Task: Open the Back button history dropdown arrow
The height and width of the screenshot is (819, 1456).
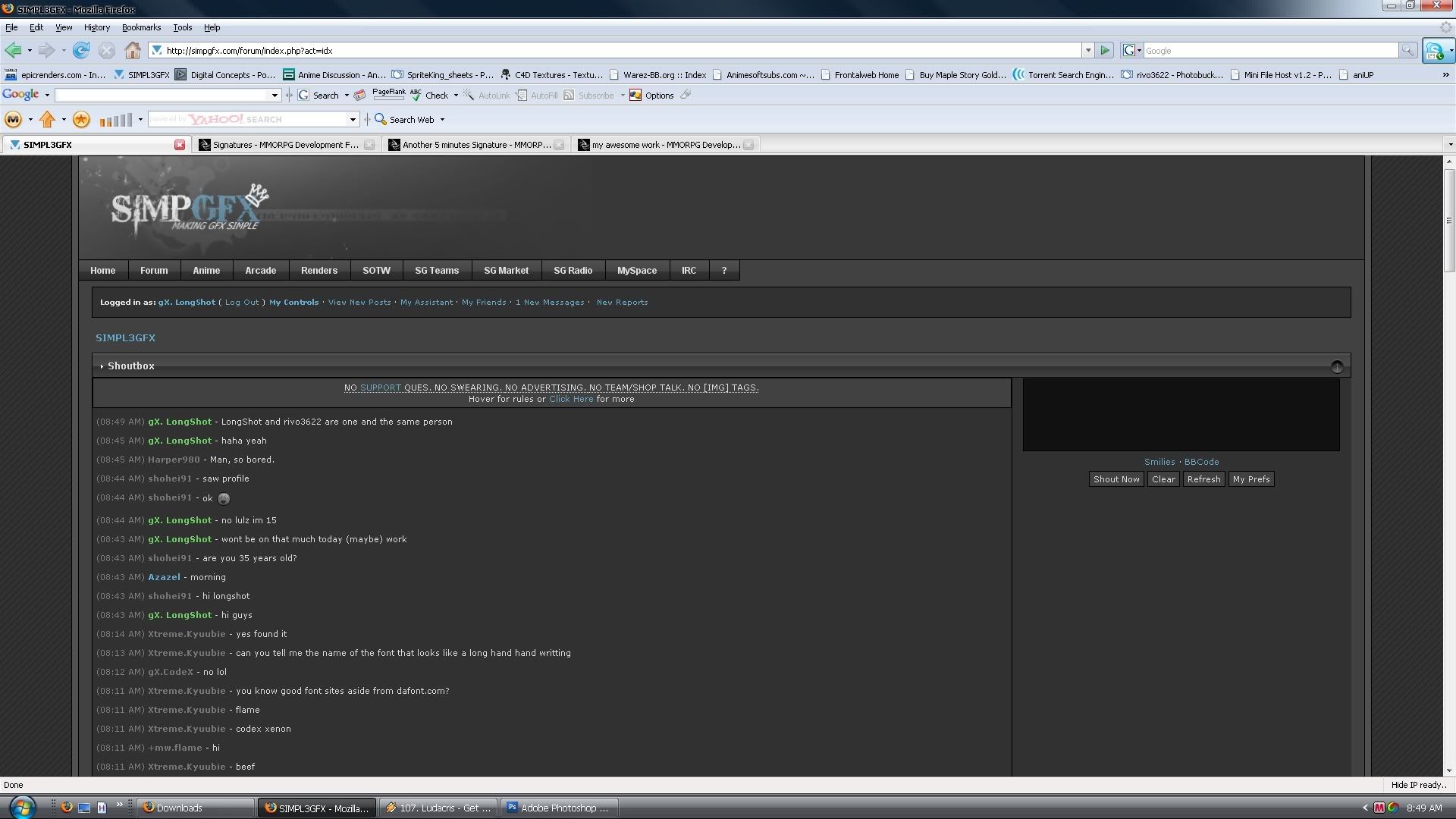Action: (30, 51)
